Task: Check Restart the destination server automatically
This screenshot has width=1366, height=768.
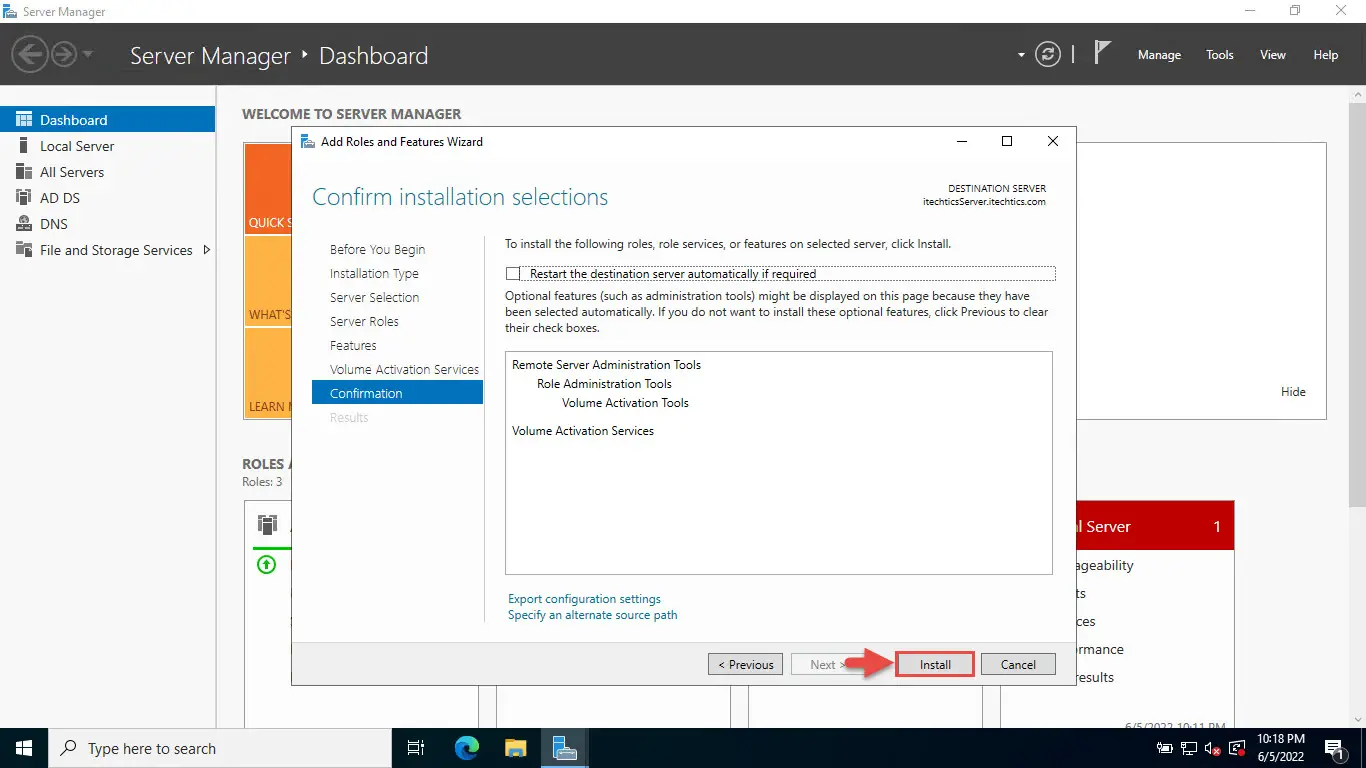Action: point(514,274)
